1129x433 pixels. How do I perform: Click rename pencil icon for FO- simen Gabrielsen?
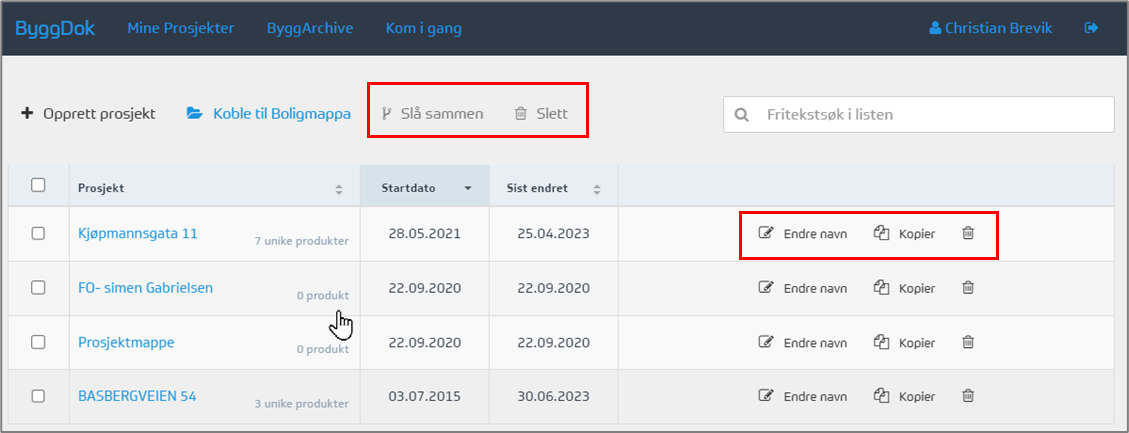click(x=766, y=288)
